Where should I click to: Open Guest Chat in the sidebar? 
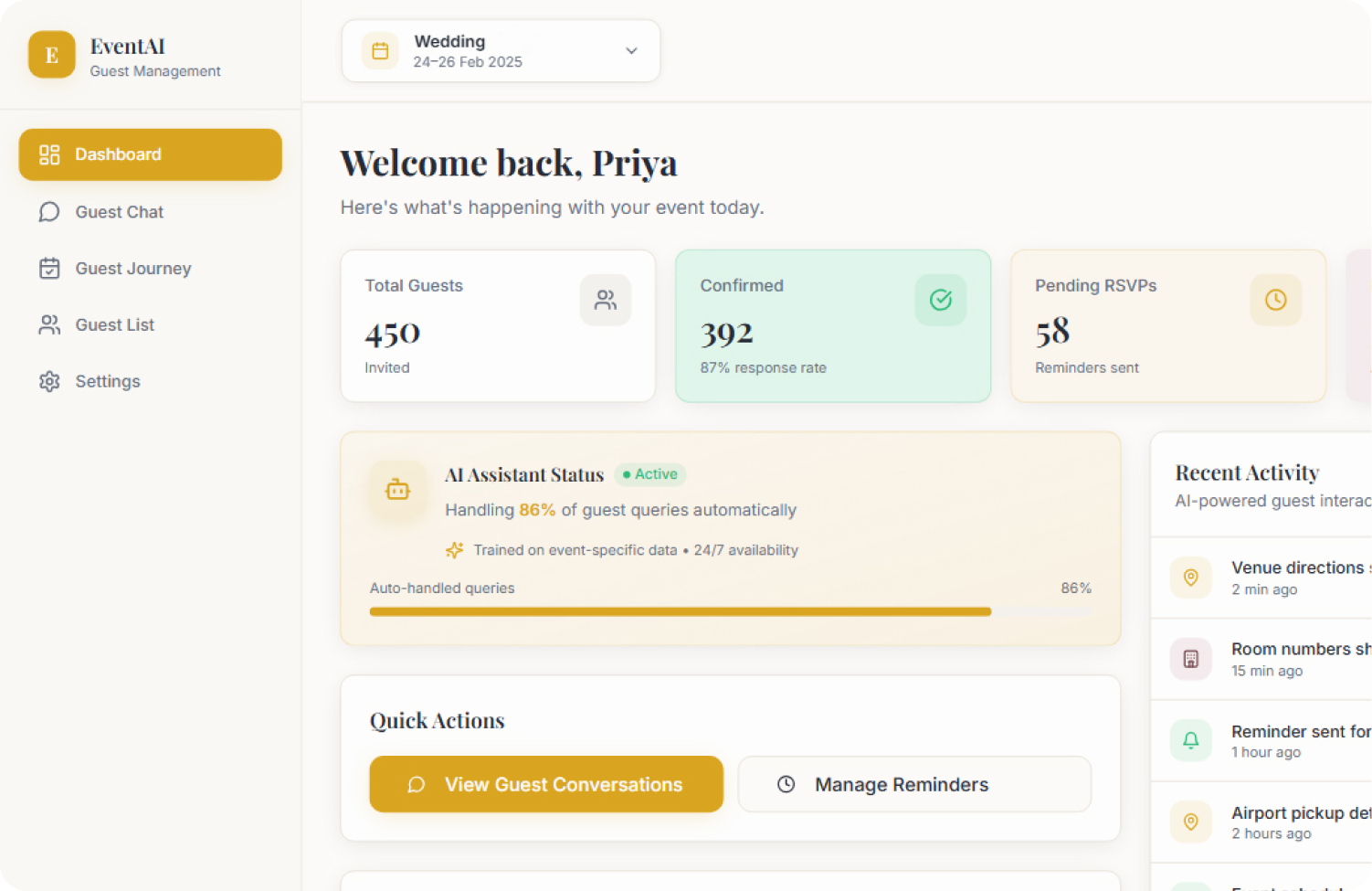pyautogui.click(x=119, y=212)
